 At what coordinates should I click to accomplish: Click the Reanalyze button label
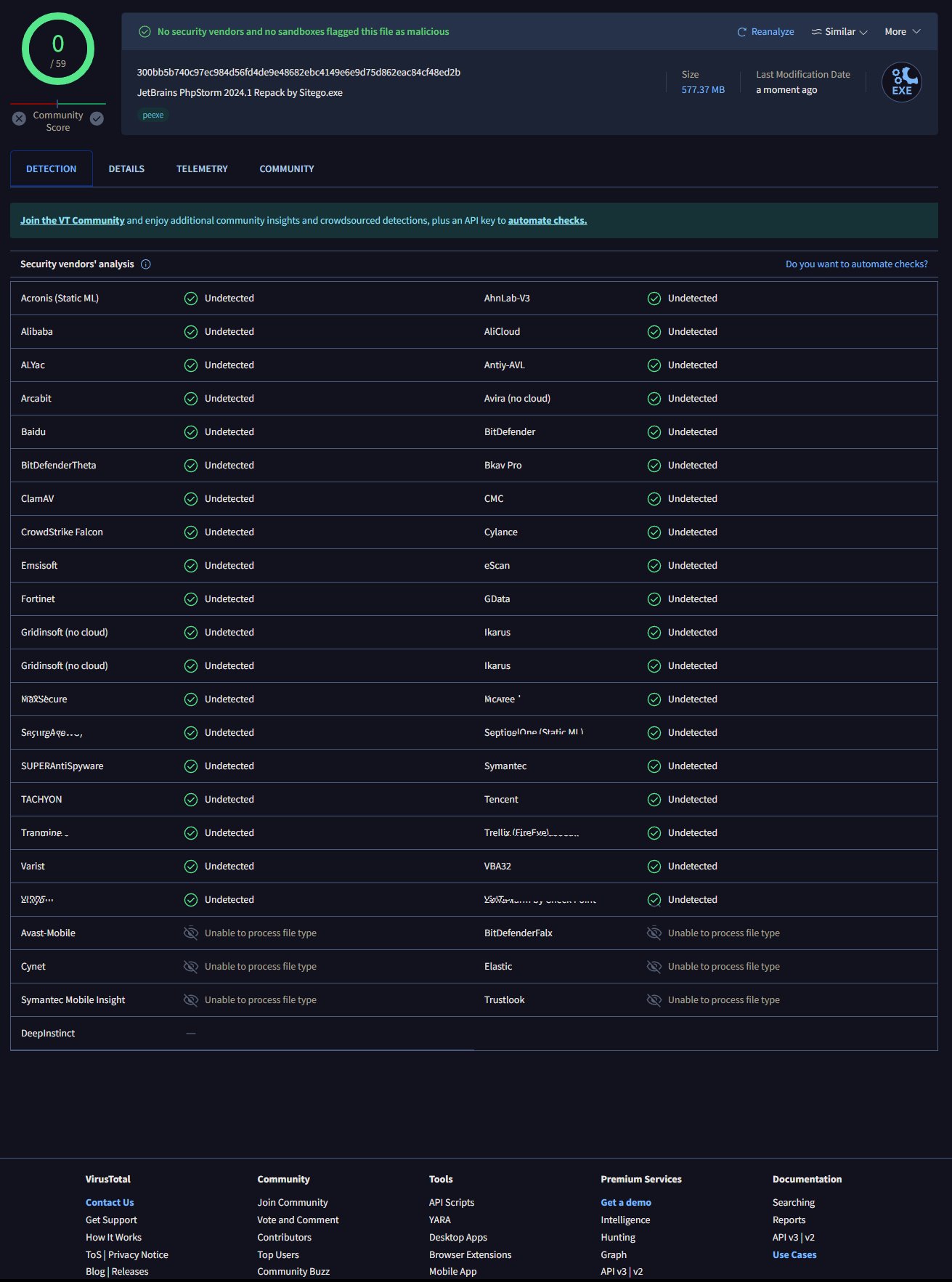tap(773, 32)
